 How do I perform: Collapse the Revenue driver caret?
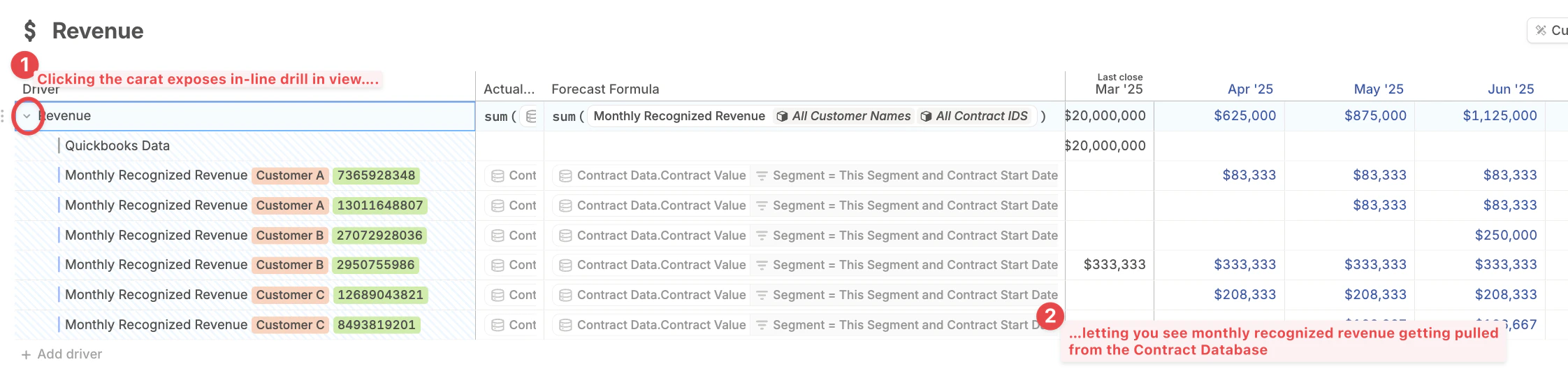click(27, 116)
